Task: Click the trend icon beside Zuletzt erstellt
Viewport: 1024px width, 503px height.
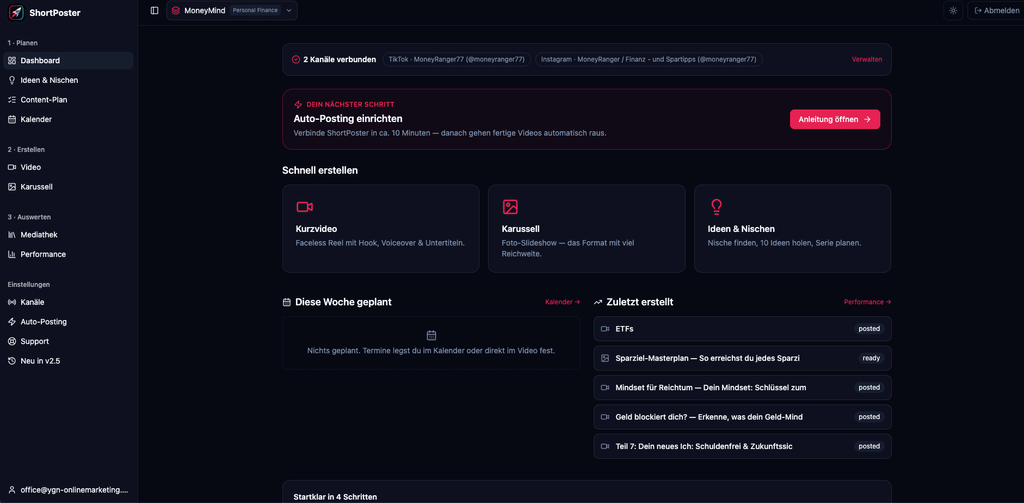Action: coord(598,302)
